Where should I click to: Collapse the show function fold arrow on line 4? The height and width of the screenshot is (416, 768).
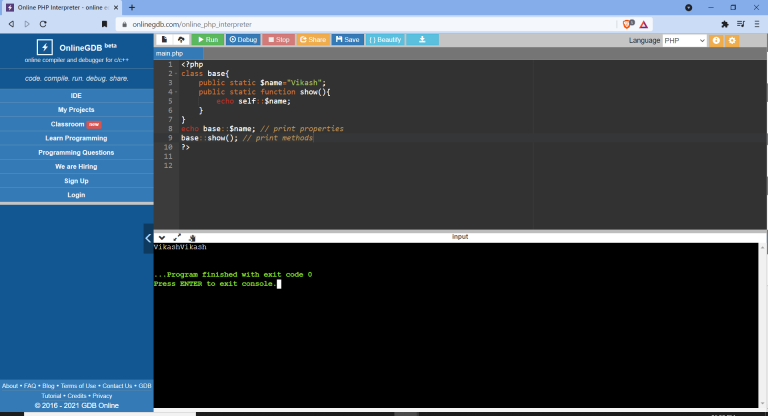coord(176,92)
